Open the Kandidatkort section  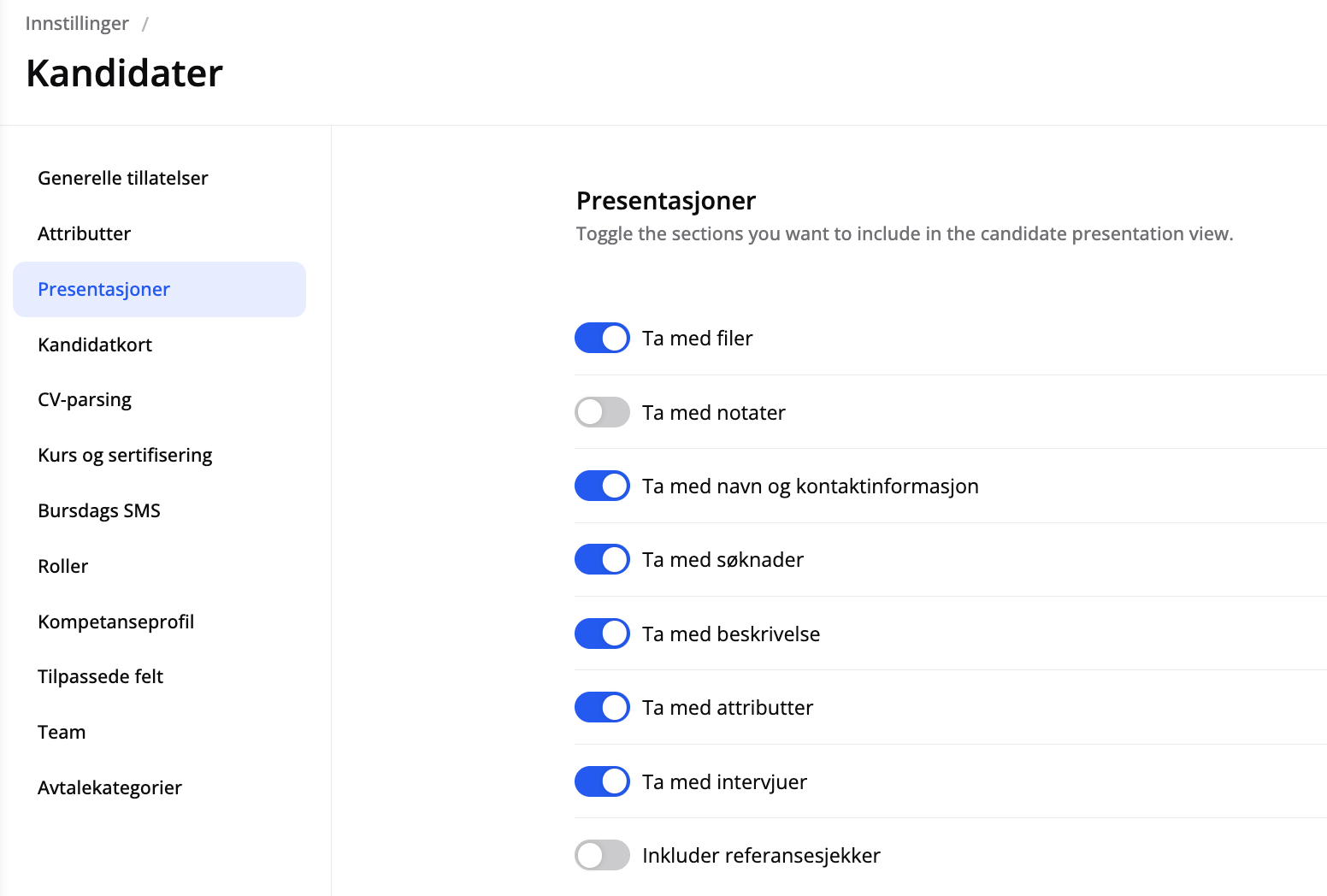coord(95,345)
